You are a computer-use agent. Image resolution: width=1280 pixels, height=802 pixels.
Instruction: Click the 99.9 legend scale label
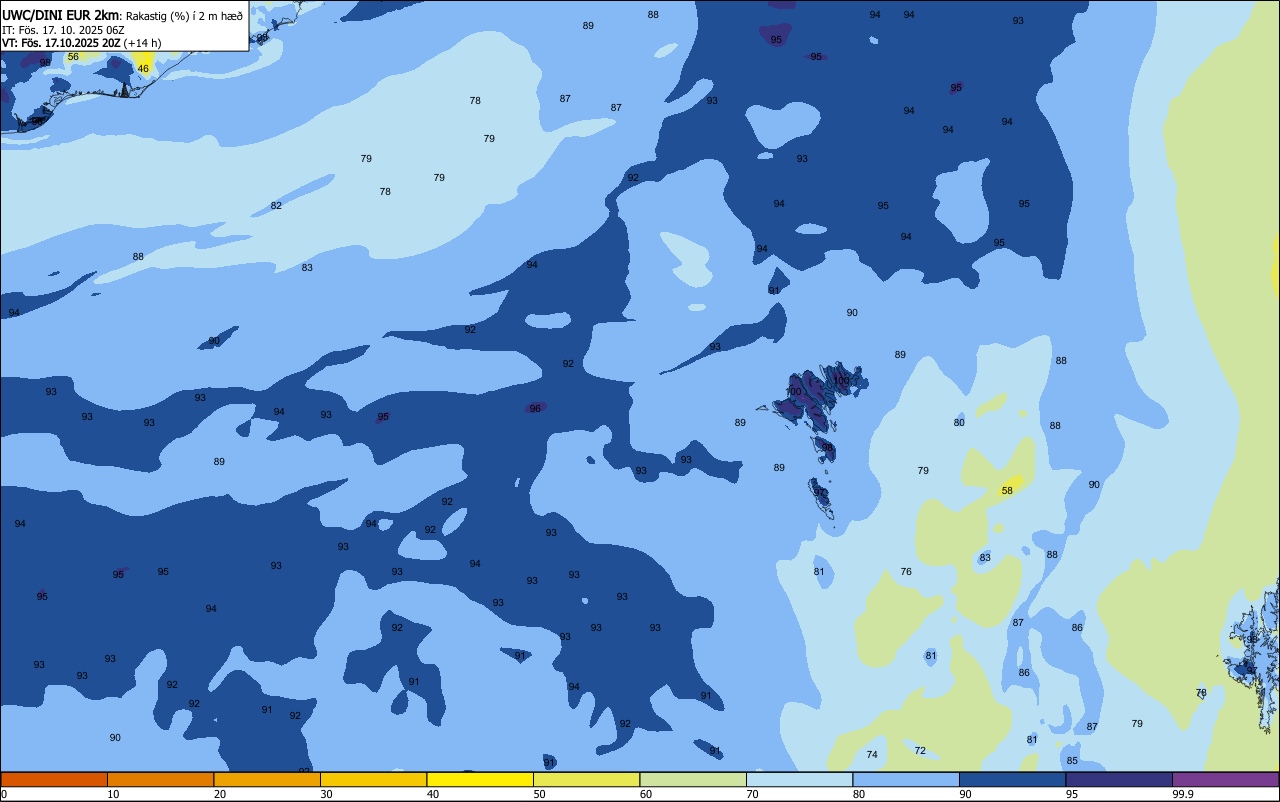1183,794
